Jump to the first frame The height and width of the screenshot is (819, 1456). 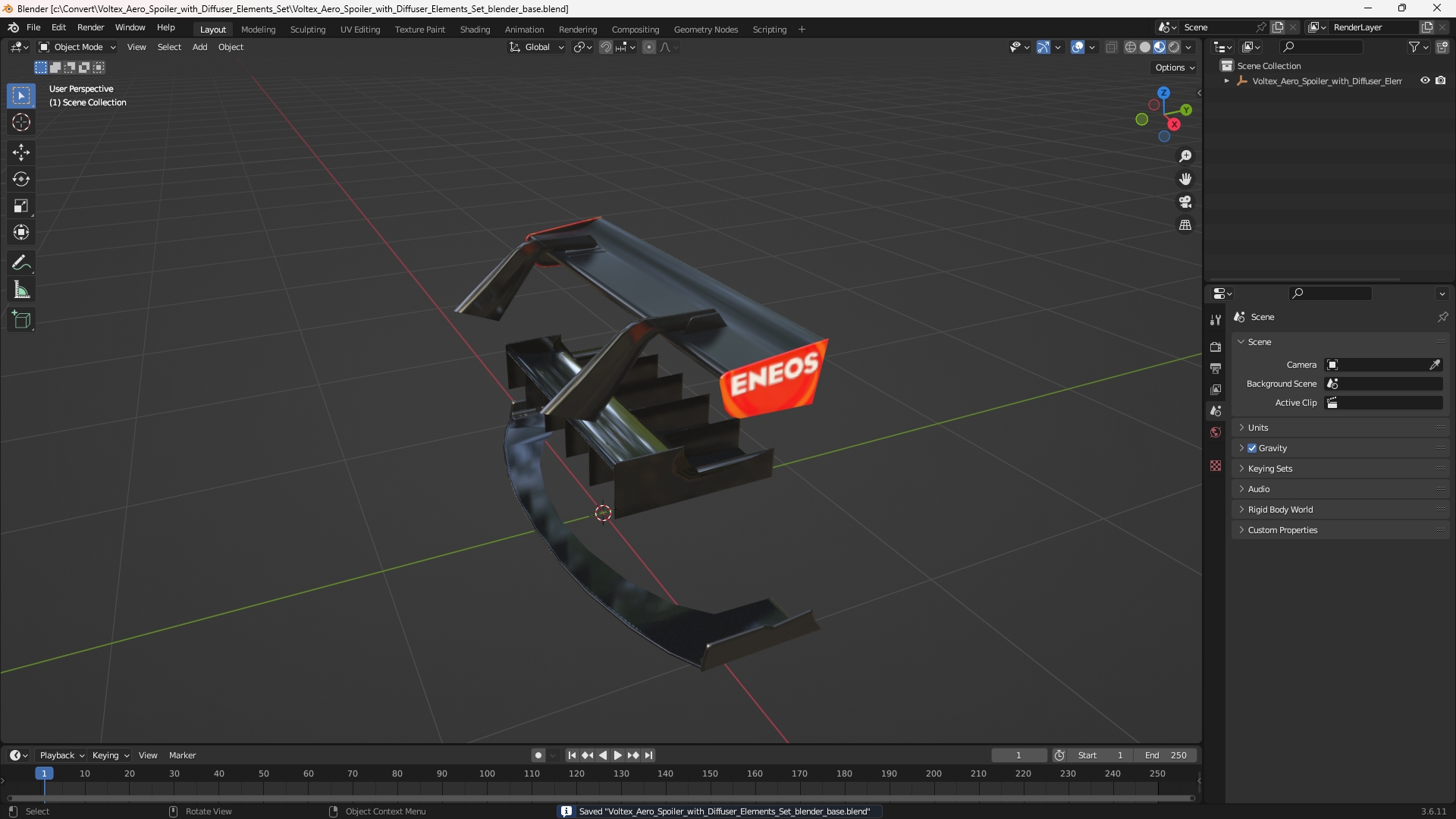click(x=572, y=755)
